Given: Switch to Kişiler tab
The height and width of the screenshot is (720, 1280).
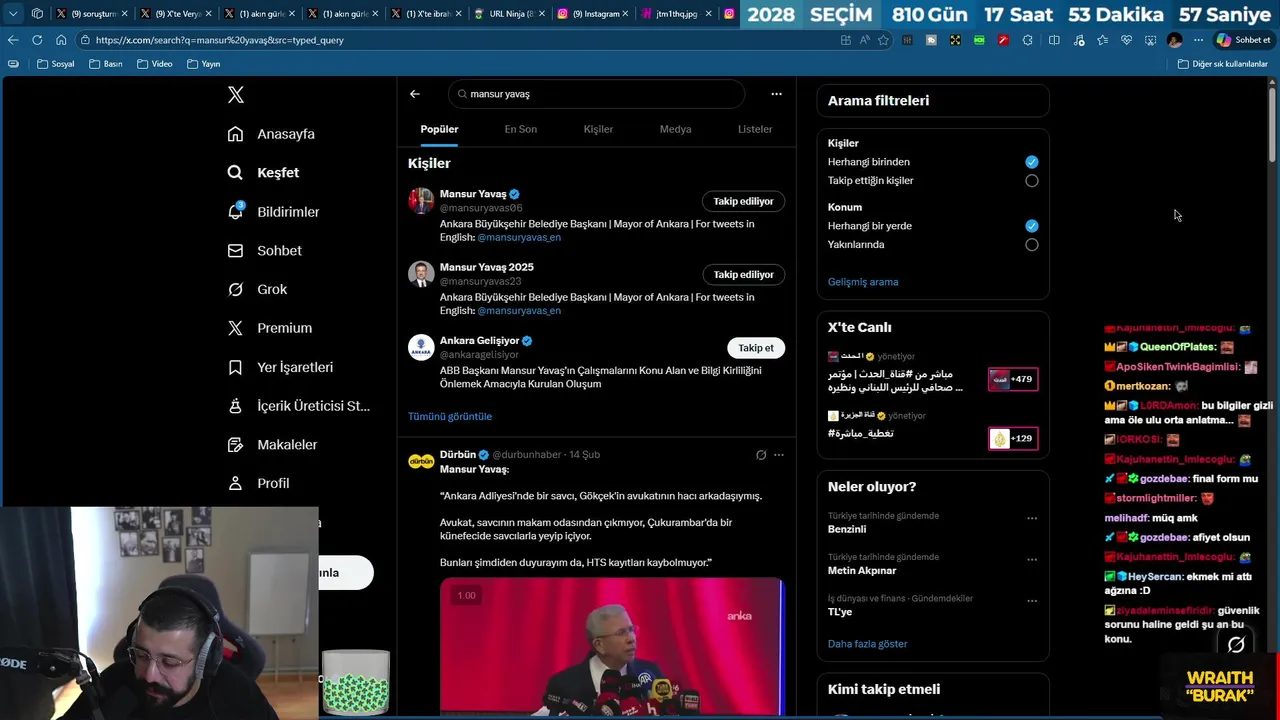Looking at the screenshot, I should pyautogui.click(x=598, y=129).
